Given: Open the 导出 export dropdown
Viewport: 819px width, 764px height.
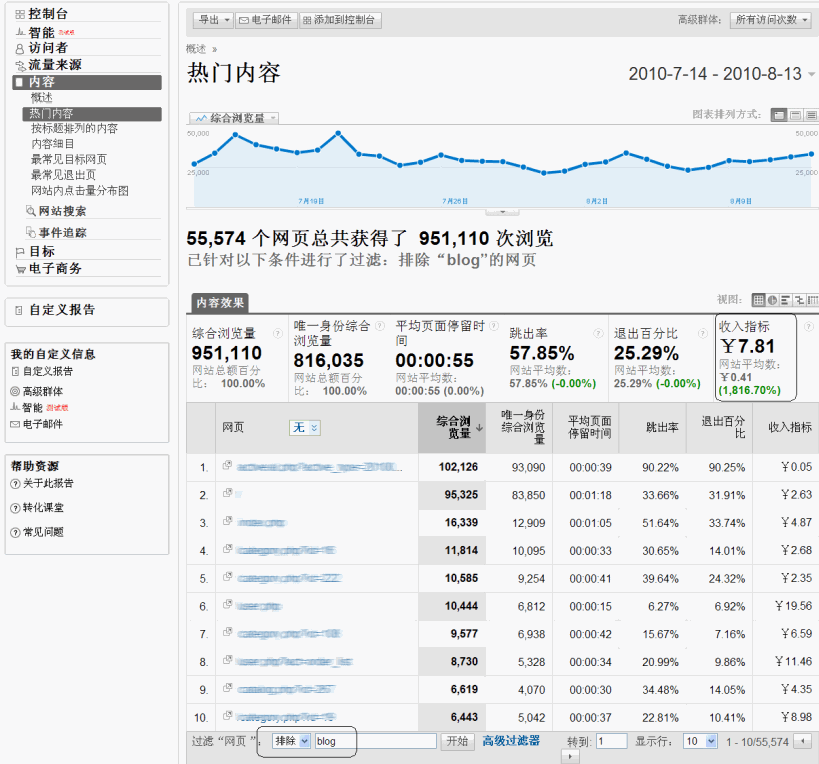Looking at the screenshot, I should tap(212, 20).
